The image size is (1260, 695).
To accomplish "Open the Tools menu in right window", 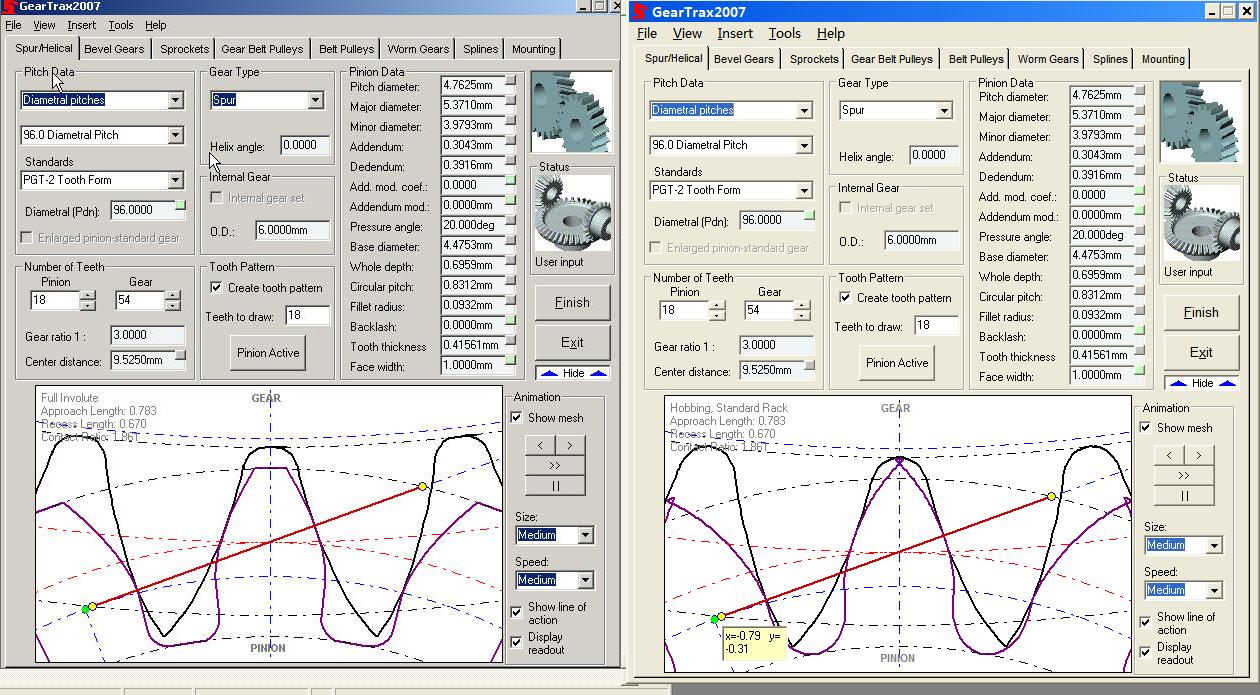I will pos(784,34).
